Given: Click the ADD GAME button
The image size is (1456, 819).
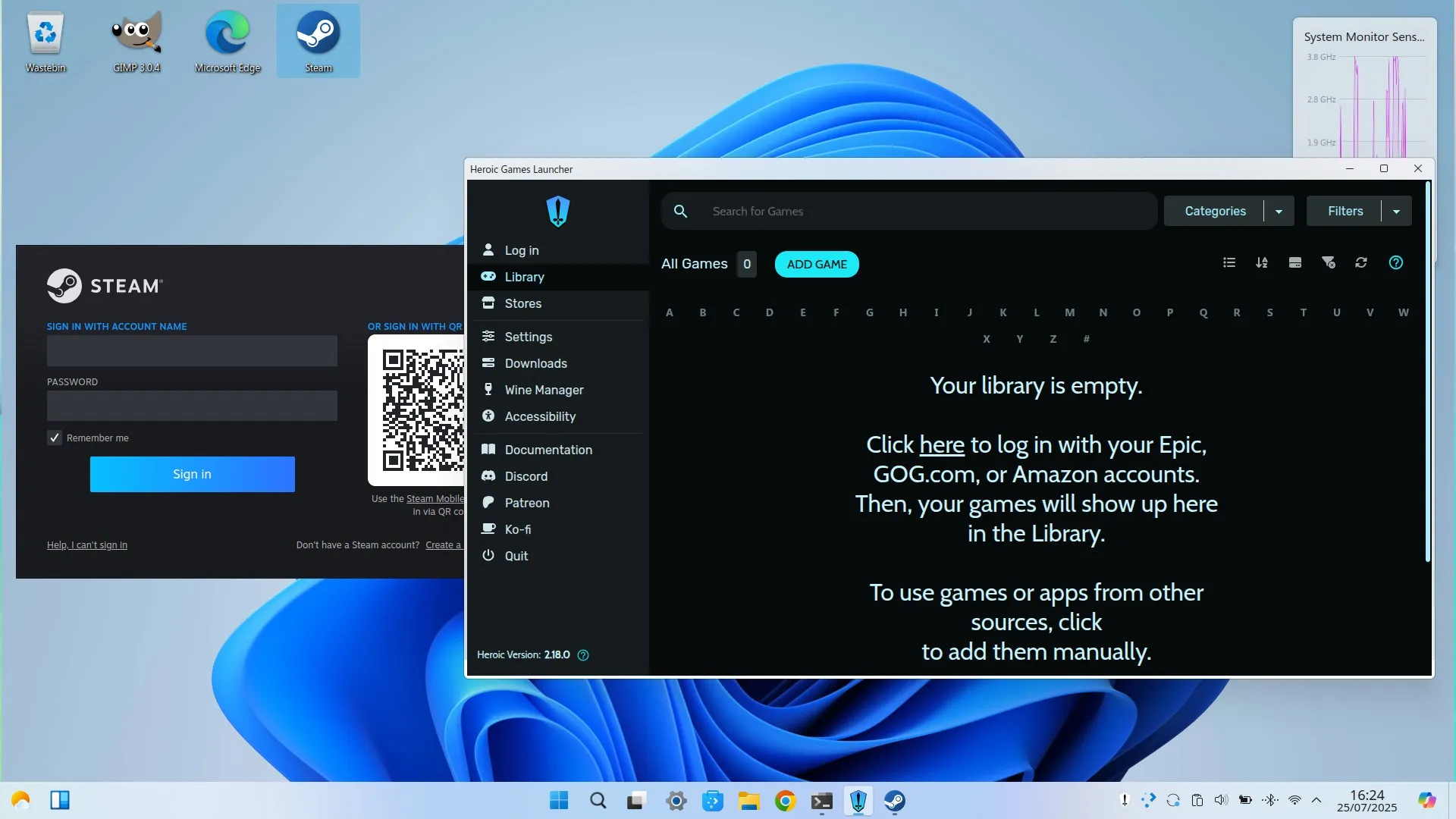Looking at the screenshot, I should point(817,264).
